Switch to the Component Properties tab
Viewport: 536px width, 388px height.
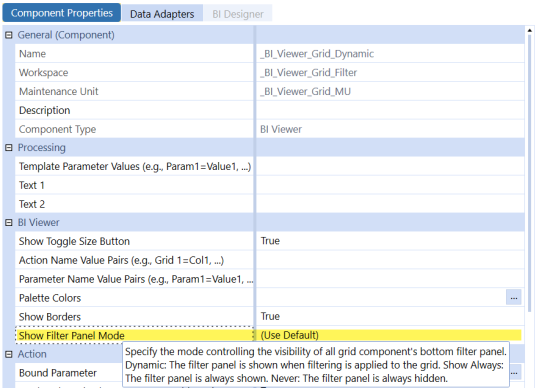62,13
